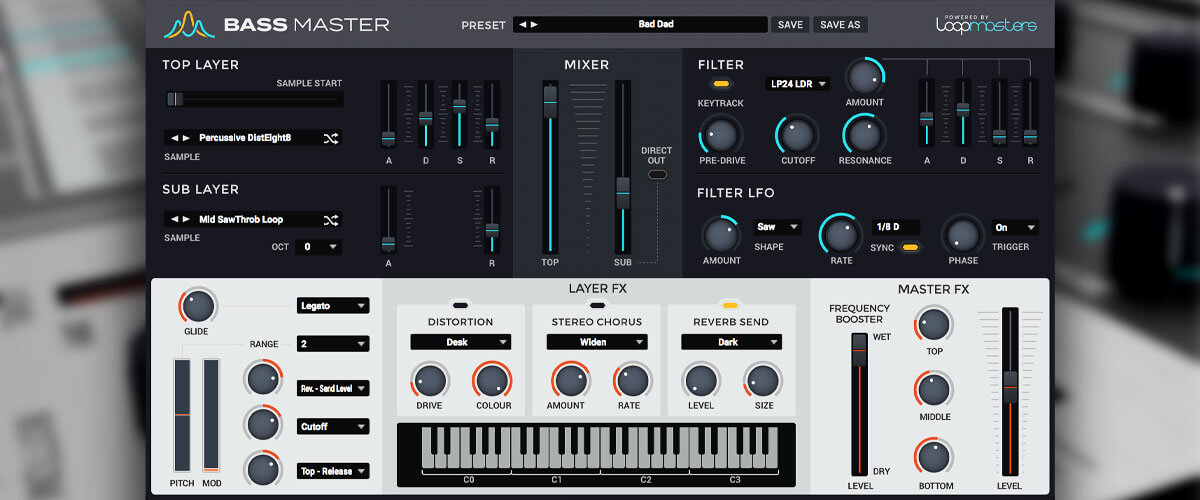The height and width of the screenshot is (500, 1200).
Task: Go to next preset with right arrow
Action: [534, 24]
